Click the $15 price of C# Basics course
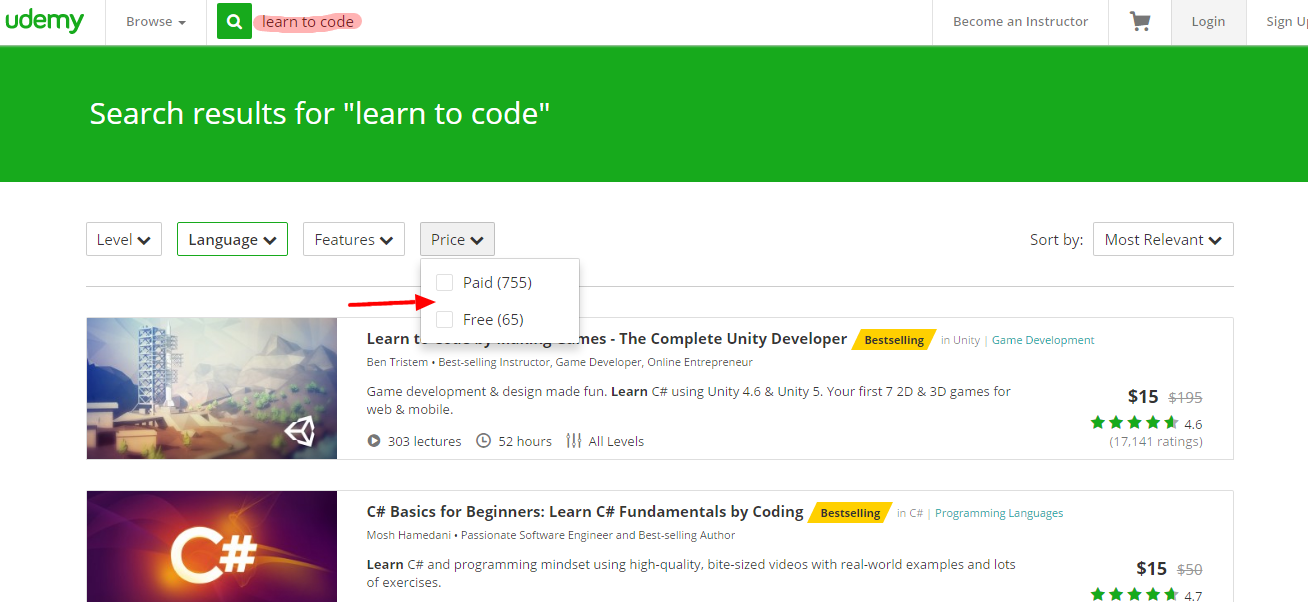1308x602 pixels. coord(1152,569)
